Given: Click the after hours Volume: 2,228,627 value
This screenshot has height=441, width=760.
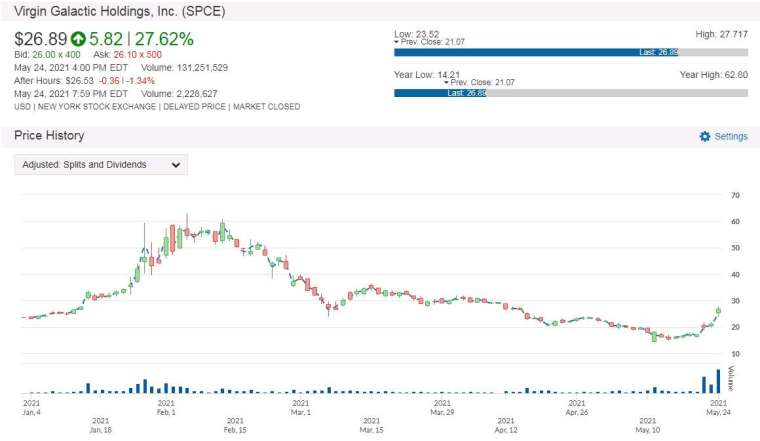Looking at the screenshot, I should tap(179, 94).
